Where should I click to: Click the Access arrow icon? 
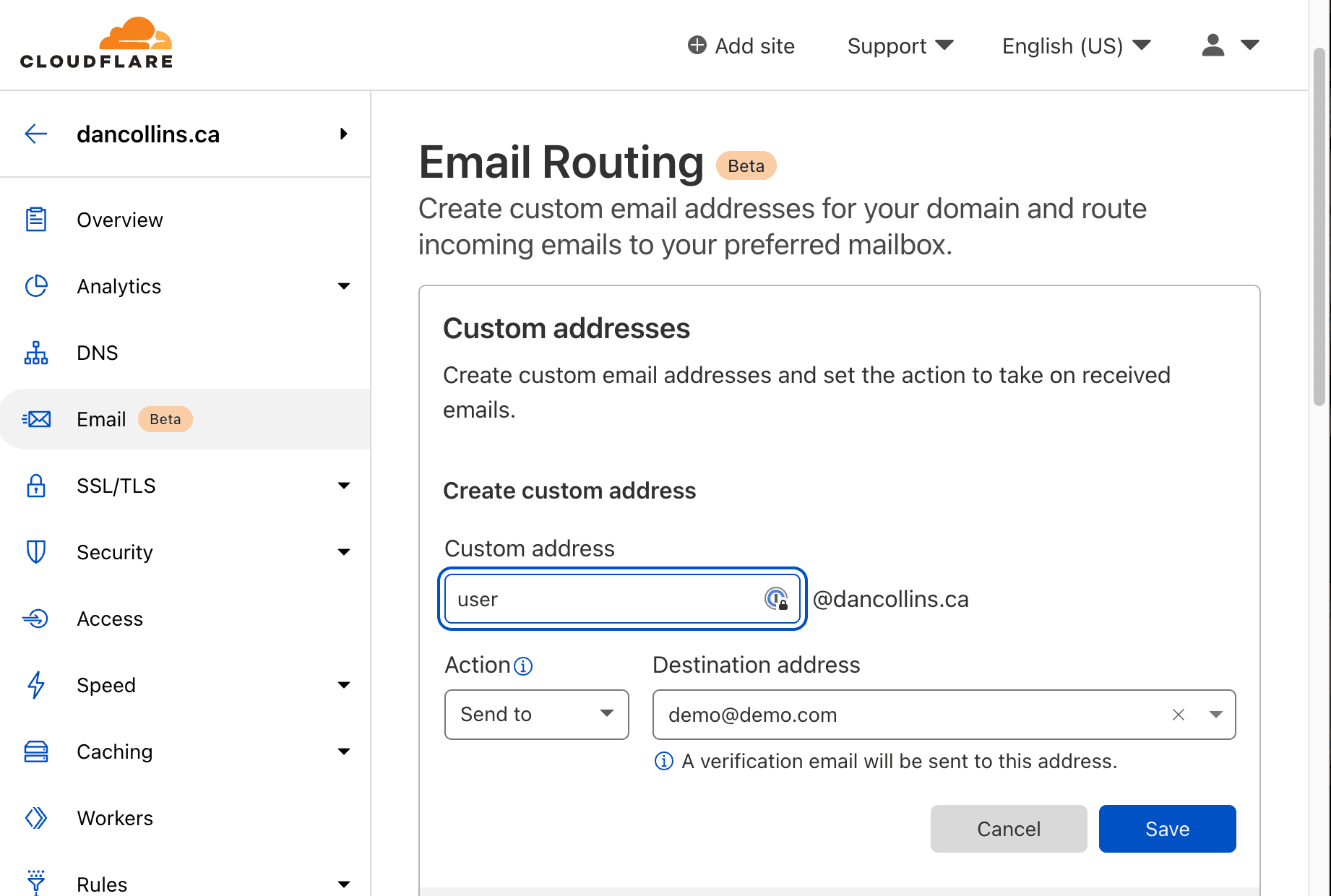click(36, 619)
